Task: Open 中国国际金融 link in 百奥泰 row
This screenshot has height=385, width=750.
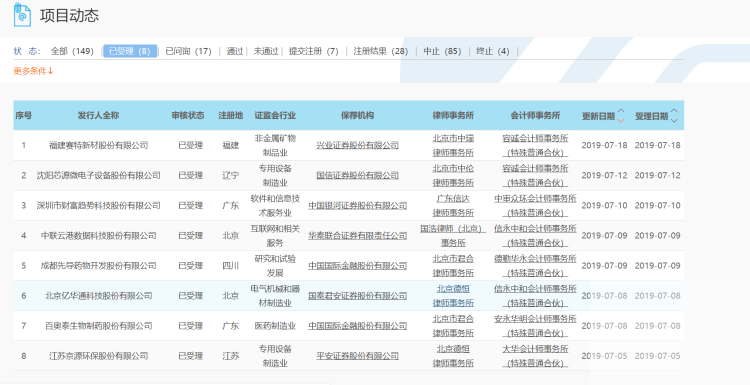Action: (x=357, y=326)
